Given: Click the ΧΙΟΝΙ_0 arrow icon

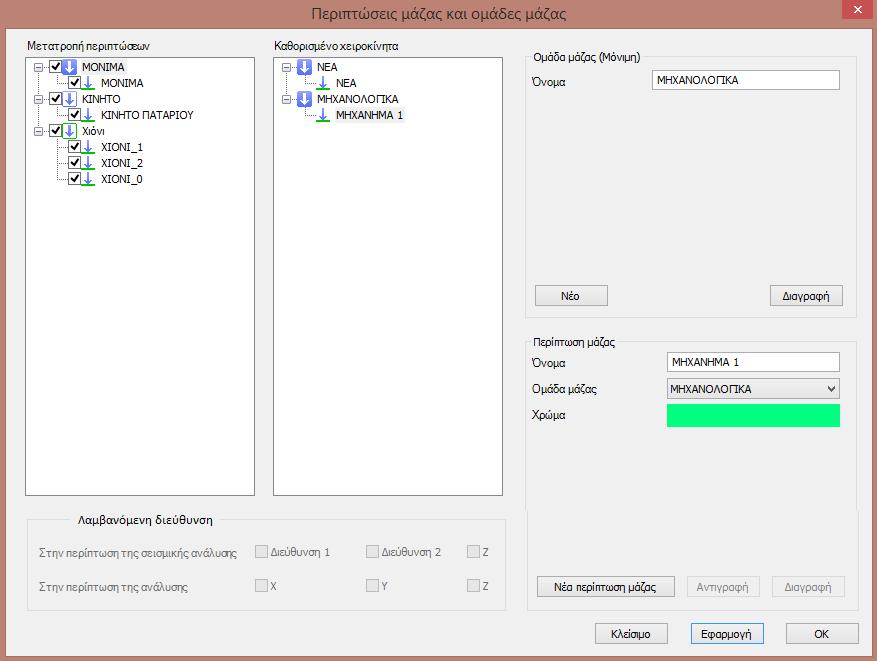Looking at the screenshot, I should pyautogui.click(x=88, y=180).
